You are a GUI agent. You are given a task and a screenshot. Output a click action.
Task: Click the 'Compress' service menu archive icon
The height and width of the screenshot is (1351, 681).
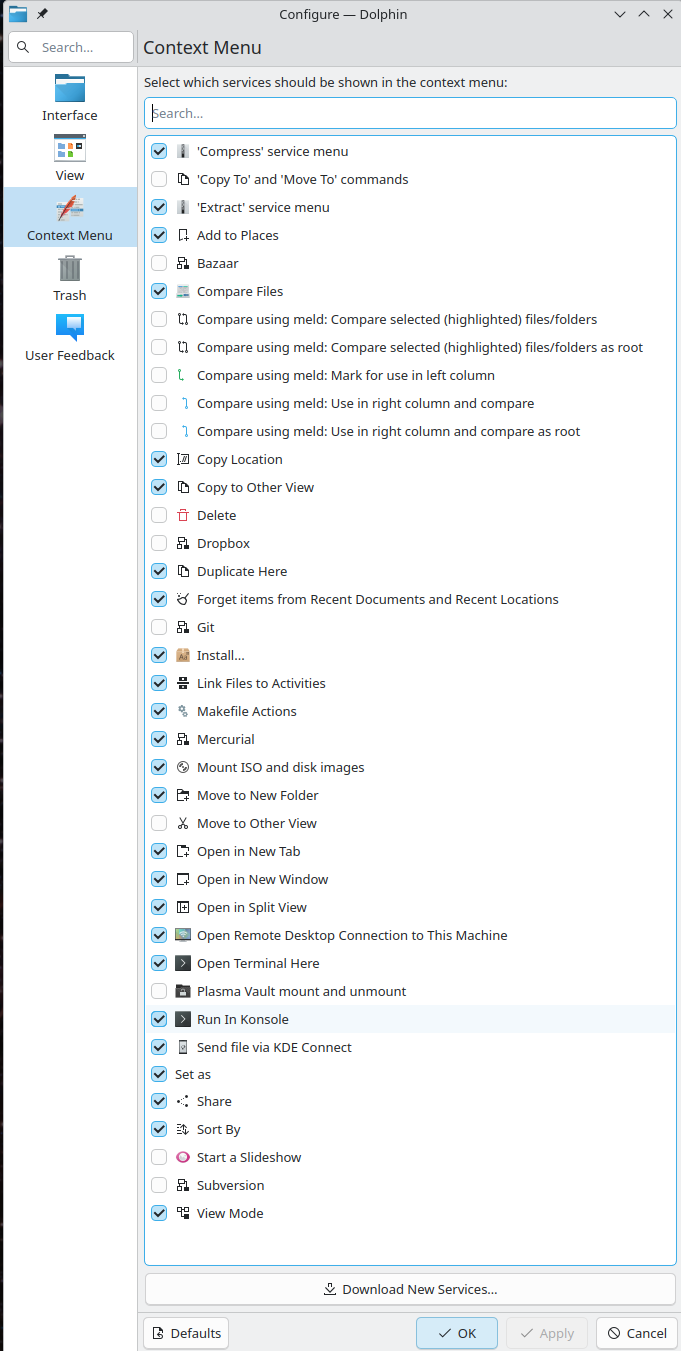click(183, 152)
